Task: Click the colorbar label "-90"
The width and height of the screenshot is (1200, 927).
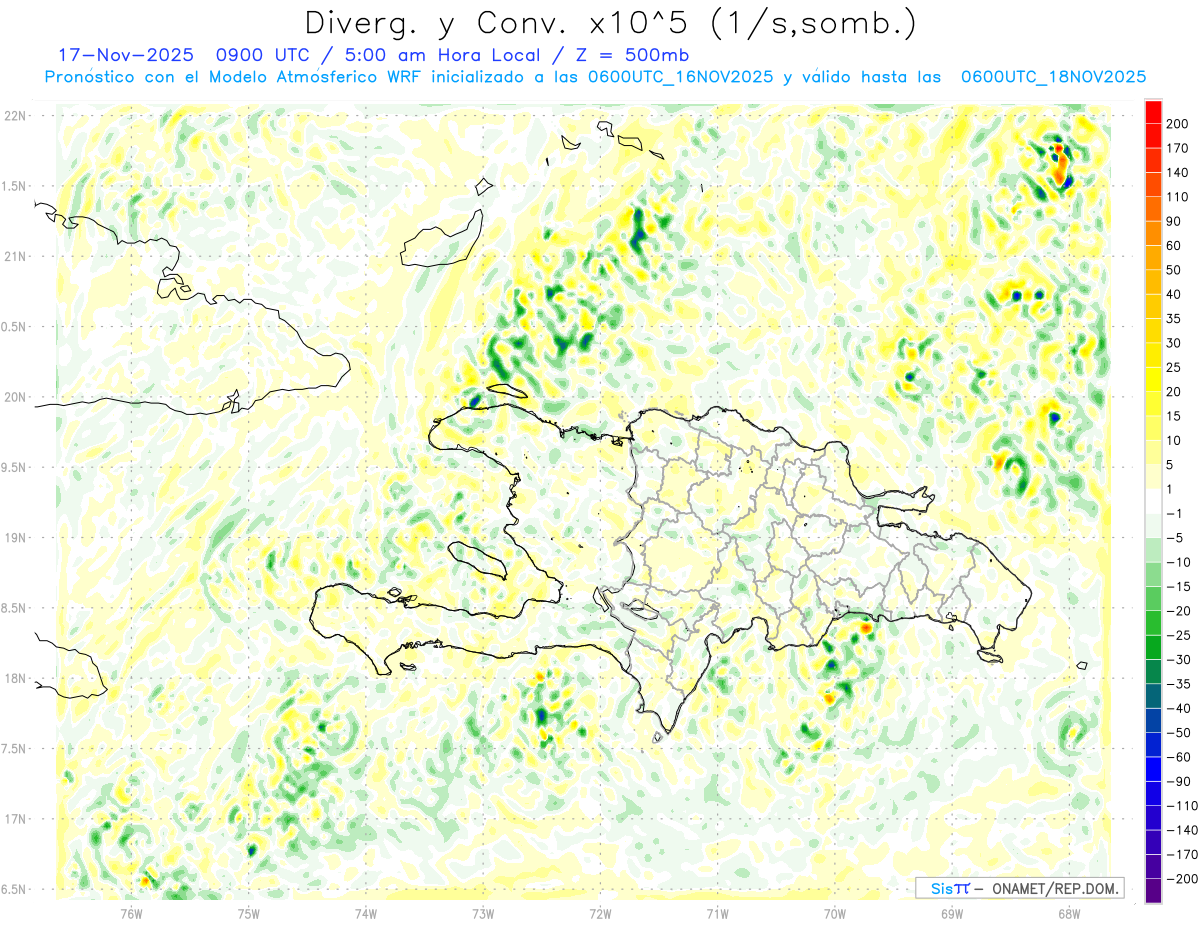Action: [1181, 782]
